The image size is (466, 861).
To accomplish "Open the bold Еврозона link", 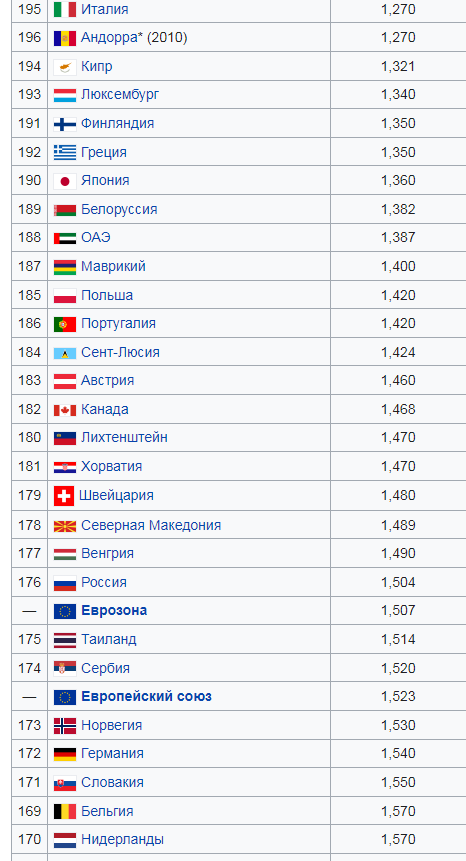I will pos(114,611).
